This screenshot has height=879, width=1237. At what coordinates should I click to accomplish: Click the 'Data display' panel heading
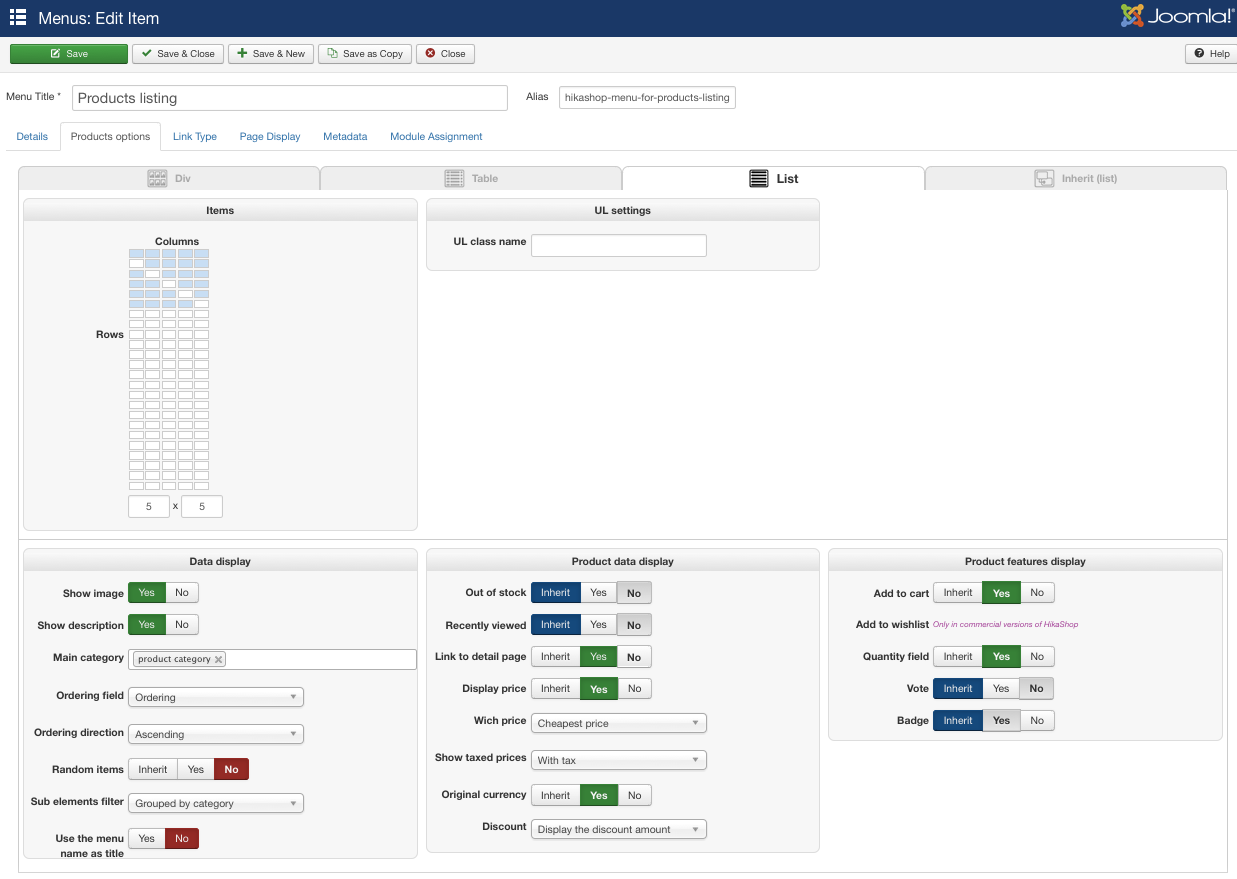click(x=220, y=561)
